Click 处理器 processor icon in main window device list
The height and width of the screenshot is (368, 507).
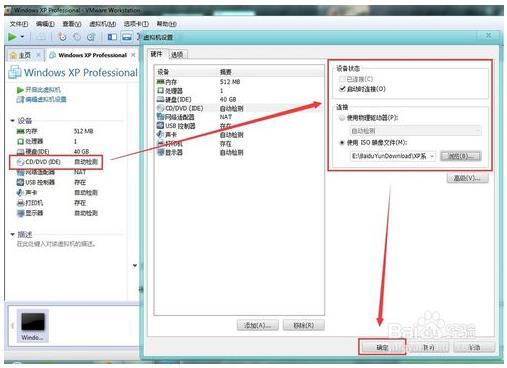[x=21, y=141]
